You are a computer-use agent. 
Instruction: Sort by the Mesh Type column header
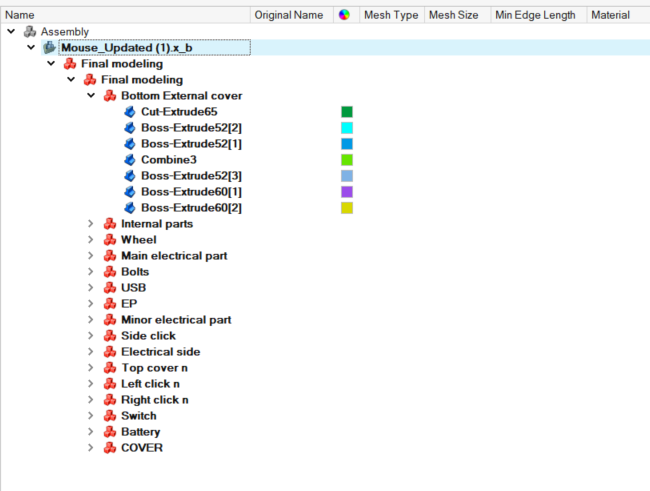coord(391,16)
